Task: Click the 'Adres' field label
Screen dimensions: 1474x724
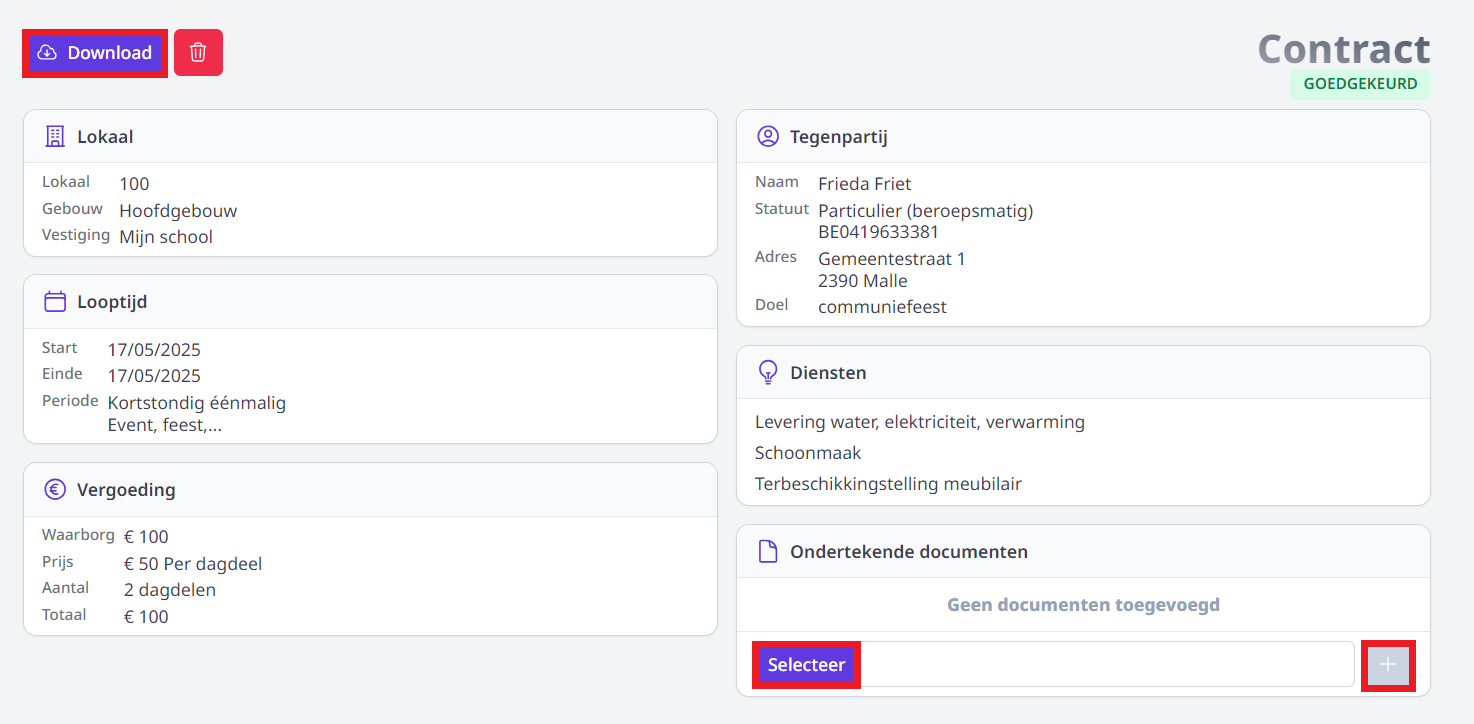Action: click(x=776, y=257)
